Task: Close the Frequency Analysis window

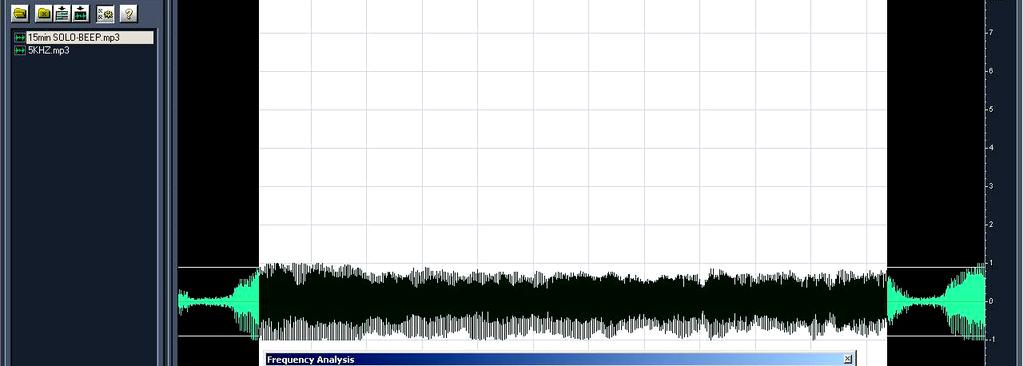Action: [x=847, y=359]
